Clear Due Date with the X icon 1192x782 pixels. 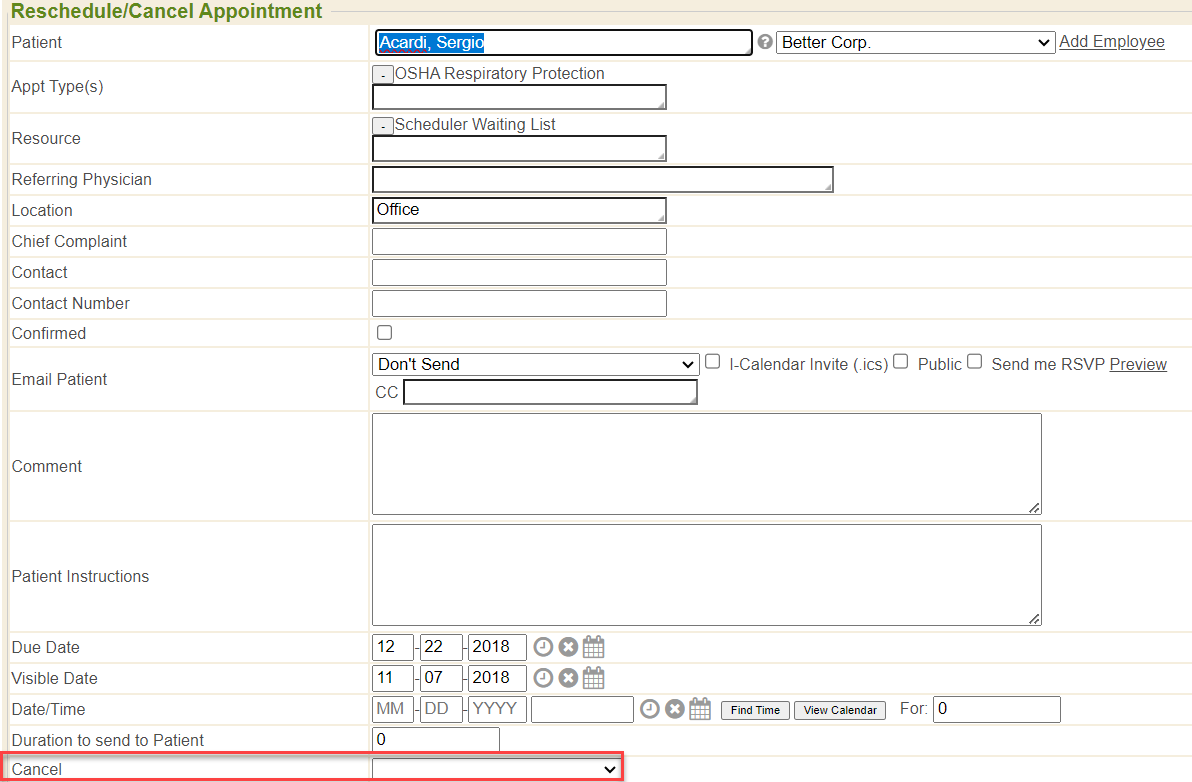point(568,647)
